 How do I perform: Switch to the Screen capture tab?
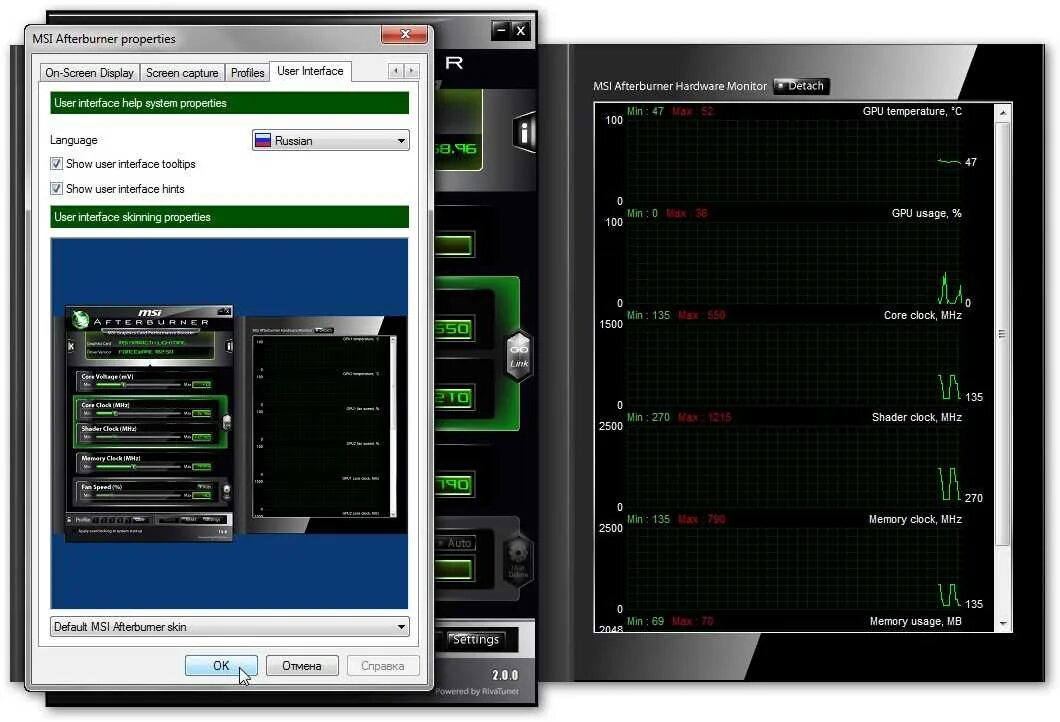point(182,72)
